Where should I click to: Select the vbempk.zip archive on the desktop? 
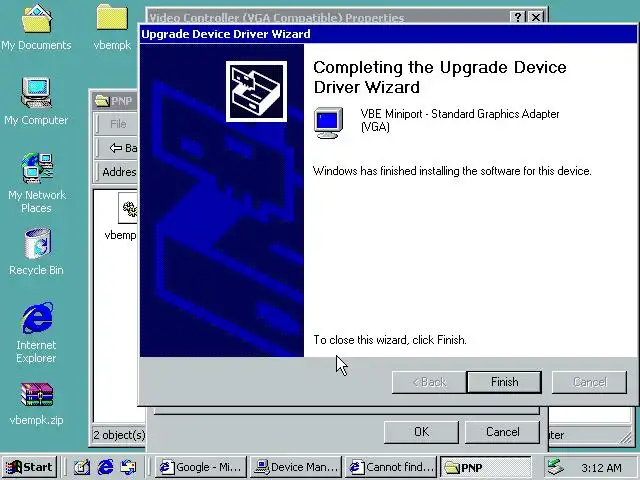(x=36, y=404)
